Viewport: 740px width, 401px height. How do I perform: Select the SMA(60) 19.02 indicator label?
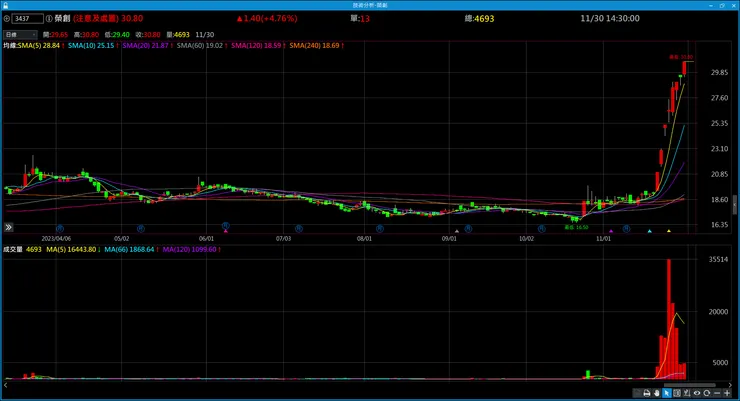[x=202, y=45]
